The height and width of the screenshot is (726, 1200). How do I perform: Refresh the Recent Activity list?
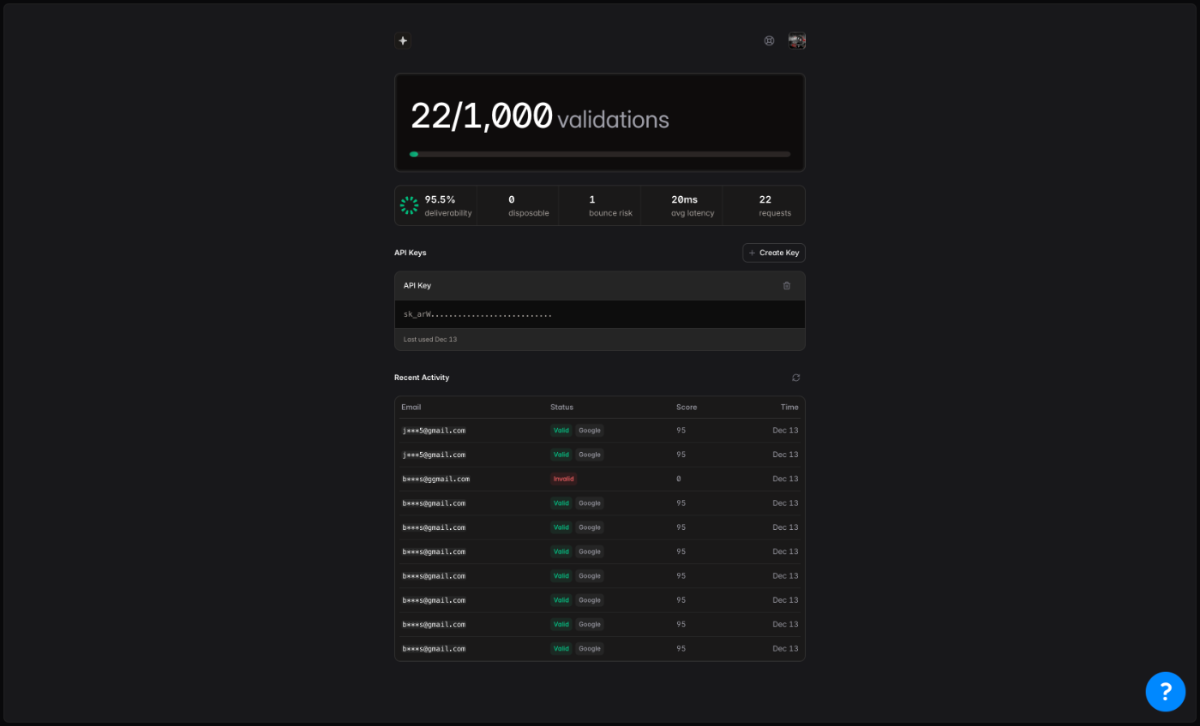796,378
